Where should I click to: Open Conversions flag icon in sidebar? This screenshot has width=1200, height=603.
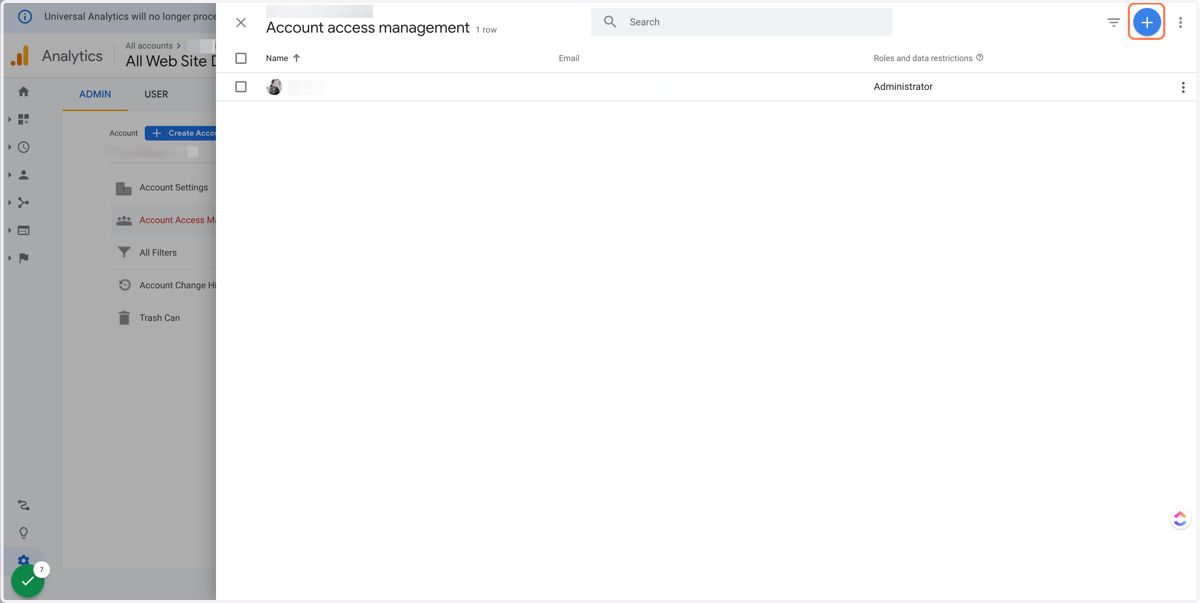click(24, 258)
